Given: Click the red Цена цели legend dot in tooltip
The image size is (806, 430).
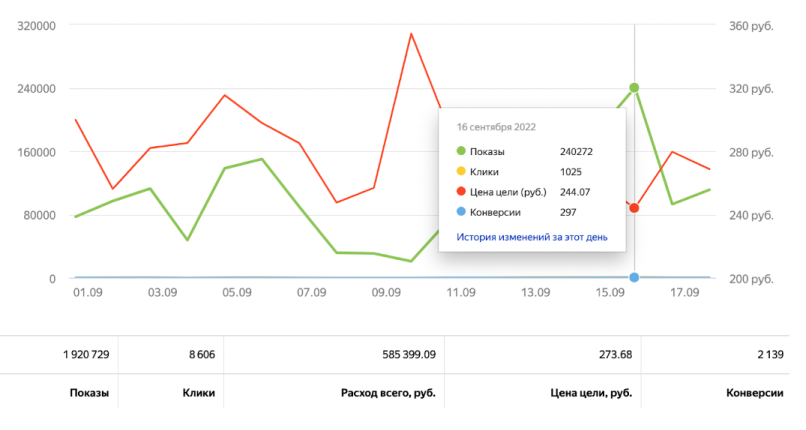Looking at the screenshot, I should click(461, 192).
